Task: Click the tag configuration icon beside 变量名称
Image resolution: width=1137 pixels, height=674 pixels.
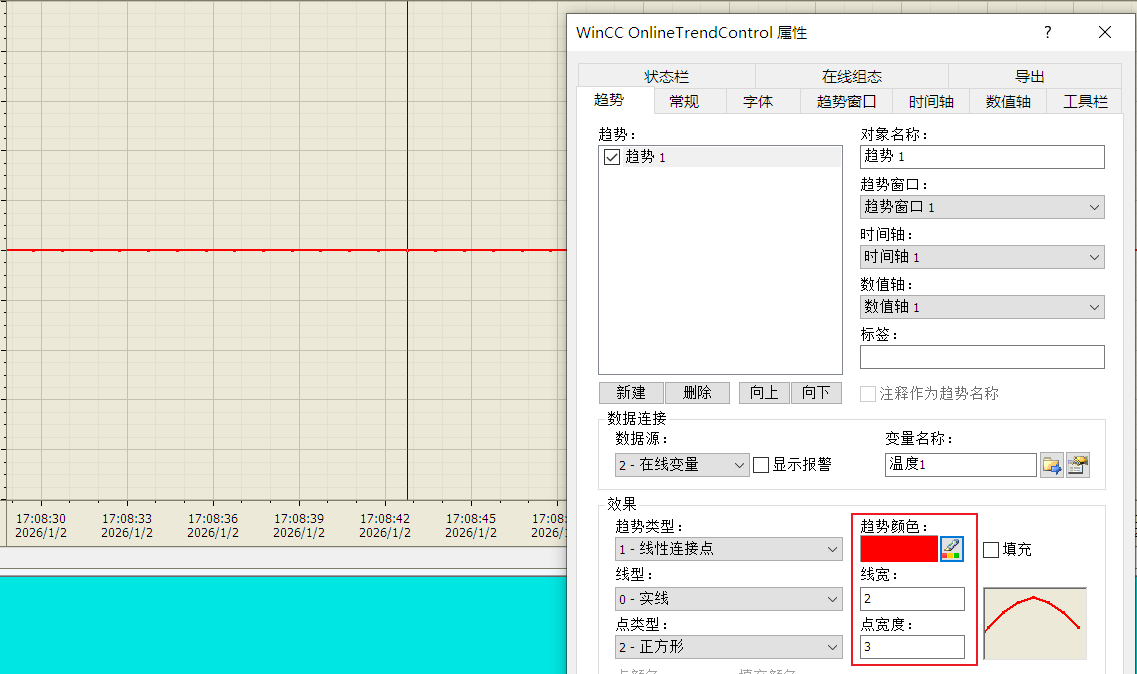Action: (x=1078, y=465)
